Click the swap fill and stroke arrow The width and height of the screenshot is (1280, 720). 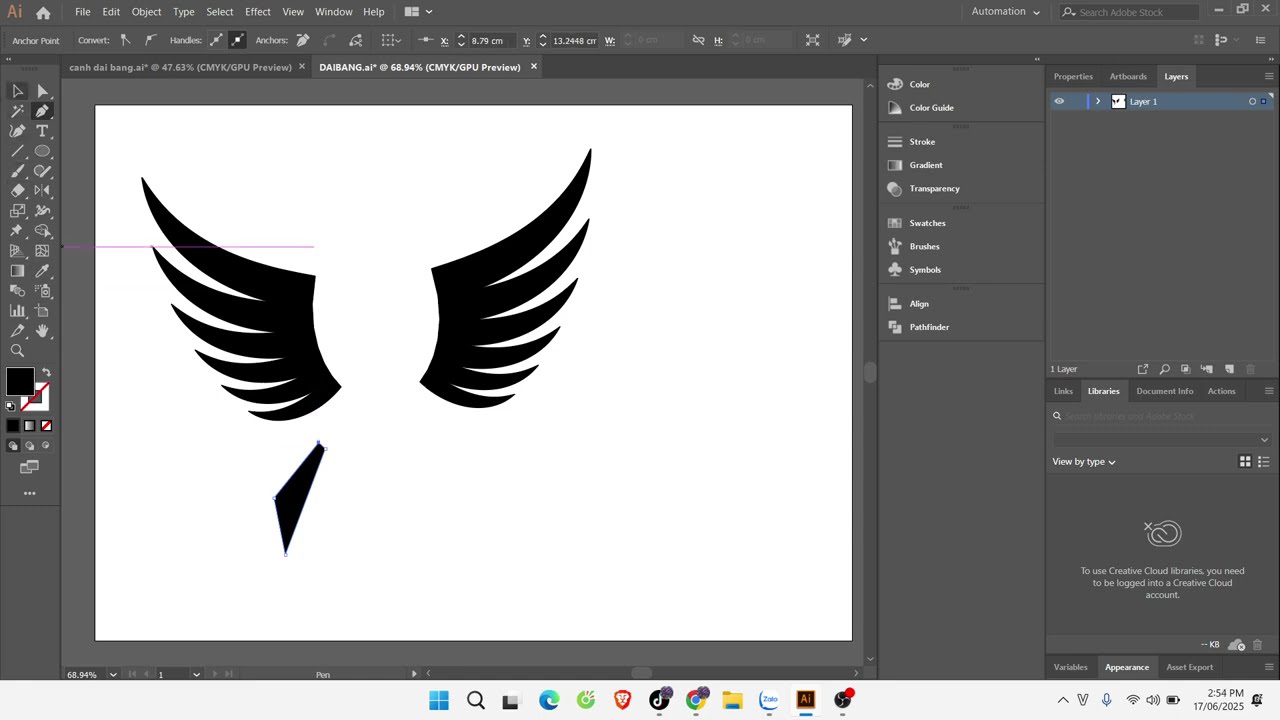tap(46, 372)
